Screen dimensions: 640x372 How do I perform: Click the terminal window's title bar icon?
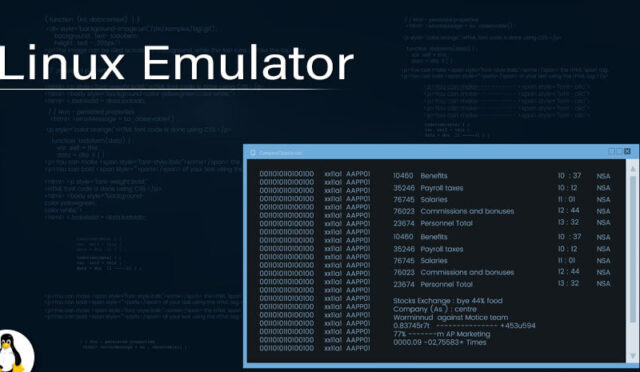(x=253, y=152)
